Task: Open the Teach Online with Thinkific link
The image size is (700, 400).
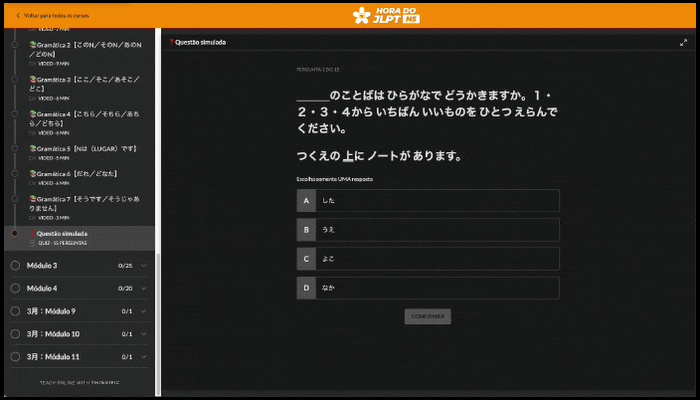Action: 79,383
